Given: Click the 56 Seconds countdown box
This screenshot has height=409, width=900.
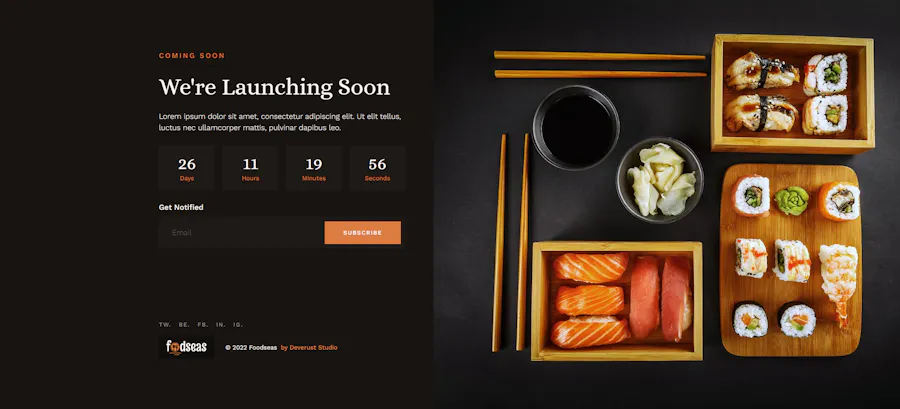Looking at the screenshot, I should [x=377, y=168].
